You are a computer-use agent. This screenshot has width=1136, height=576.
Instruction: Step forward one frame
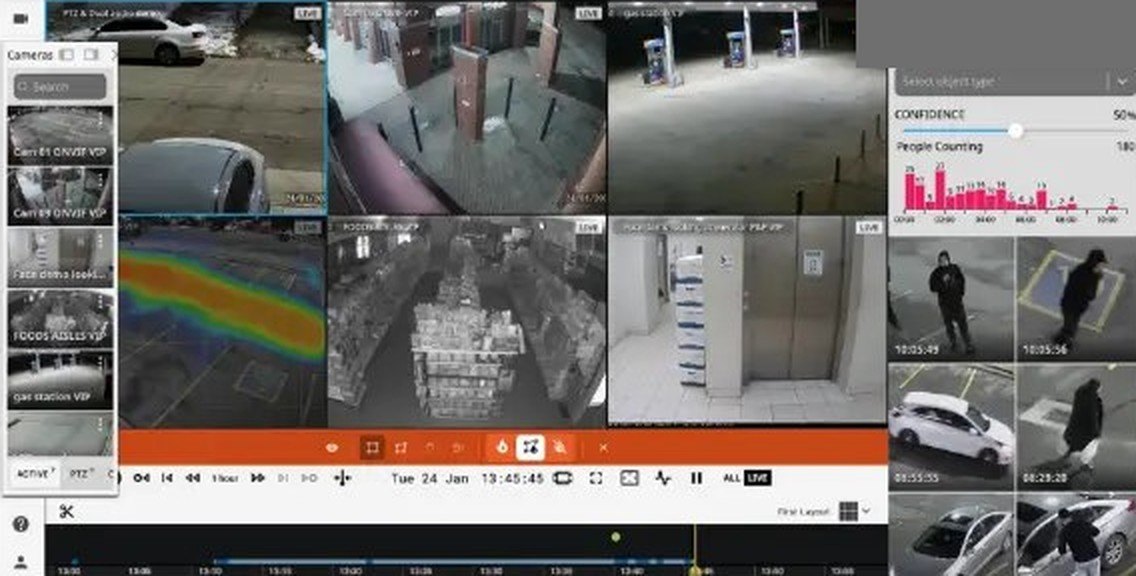coord(284,478)
